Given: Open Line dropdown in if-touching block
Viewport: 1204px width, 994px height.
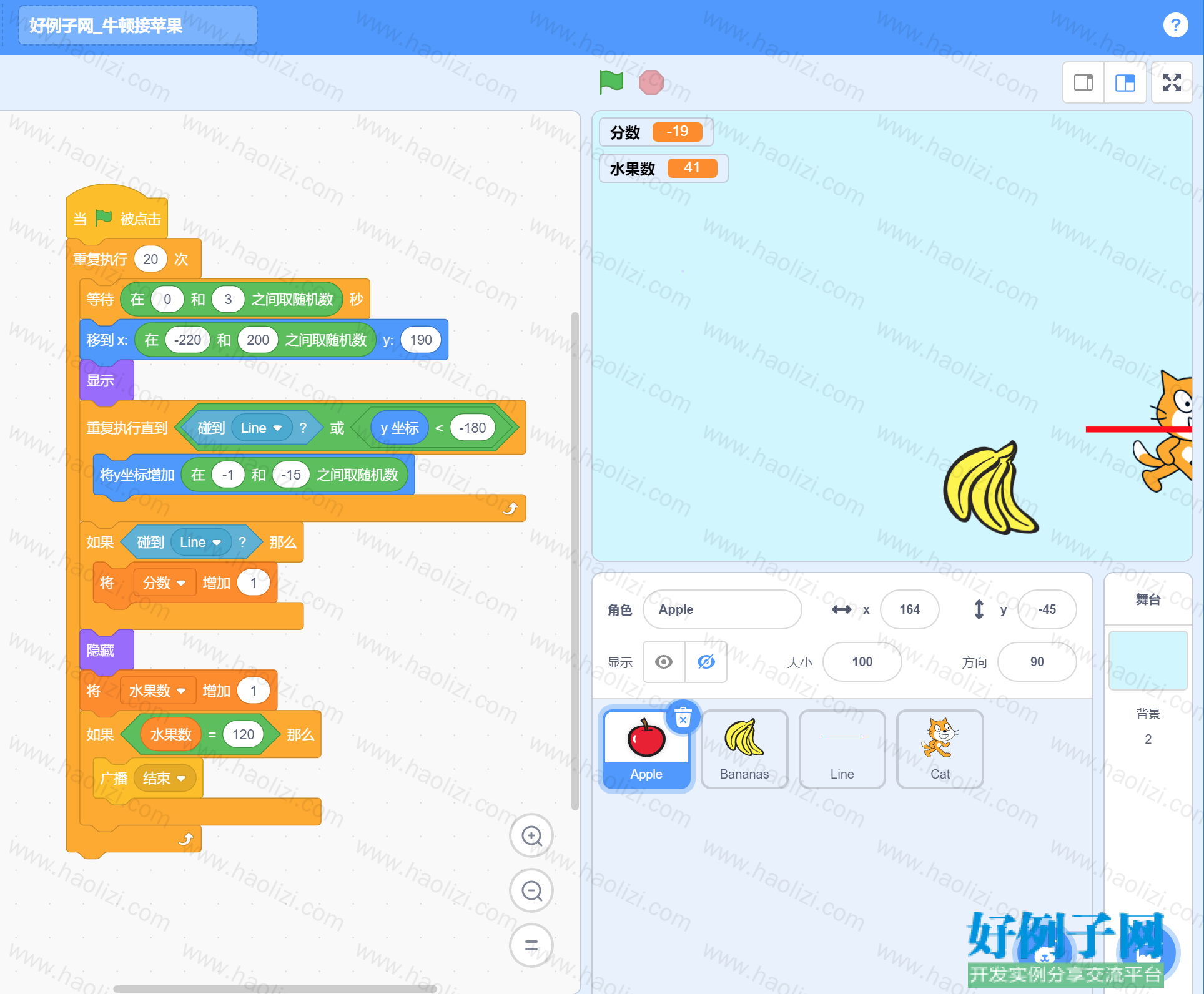Looking at the screenshot, I should 200,542.
